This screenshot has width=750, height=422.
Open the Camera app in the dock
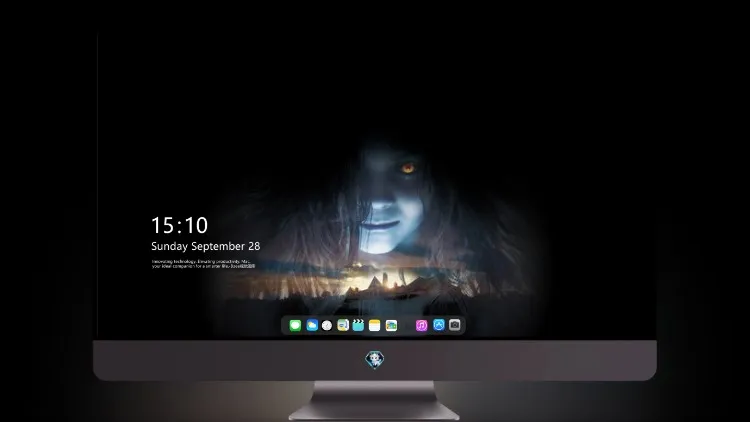(x=455, y=325)
